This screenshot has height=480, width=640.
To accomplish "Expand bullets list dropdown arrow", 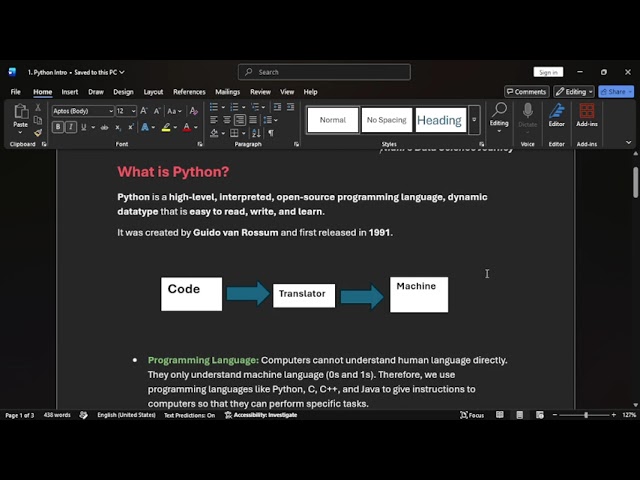I will point(223,107).
